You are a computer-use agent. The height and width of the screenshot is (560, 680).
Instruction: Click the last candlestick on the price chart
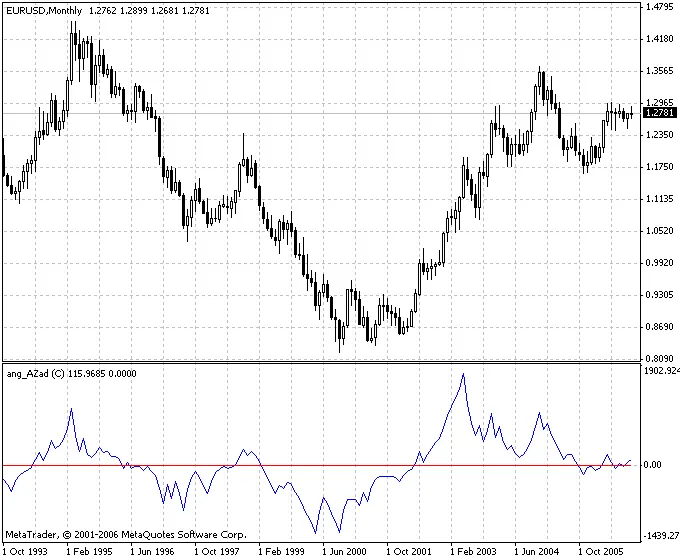631,113
